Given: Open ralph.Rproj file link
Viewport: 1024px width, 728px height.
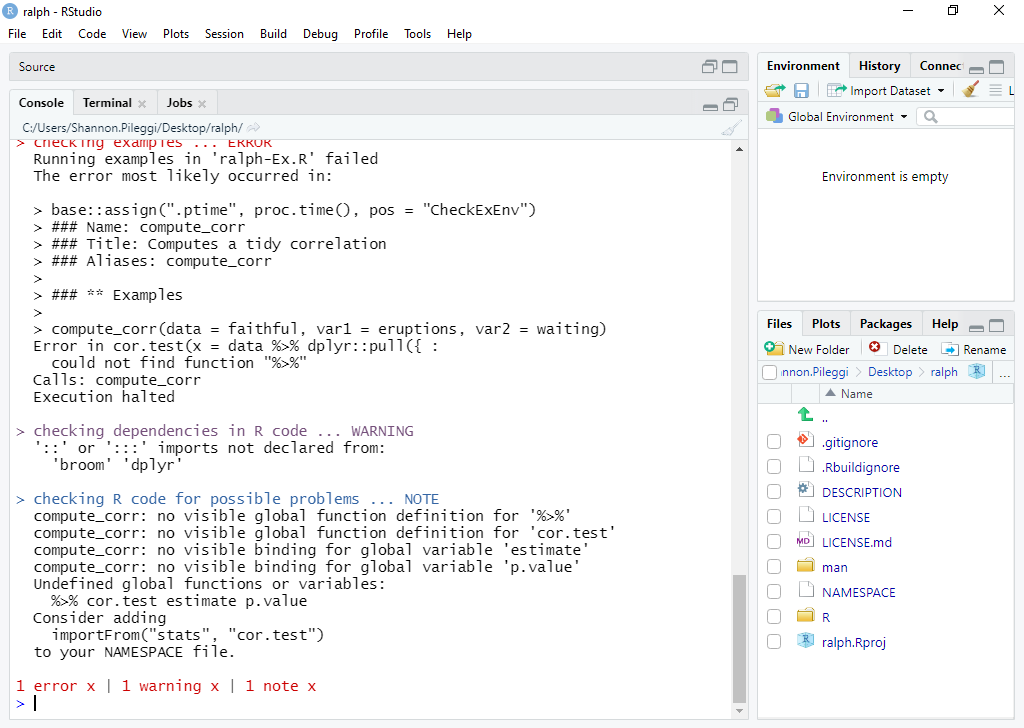Looking at the screenshot, I should coord(854,642).
